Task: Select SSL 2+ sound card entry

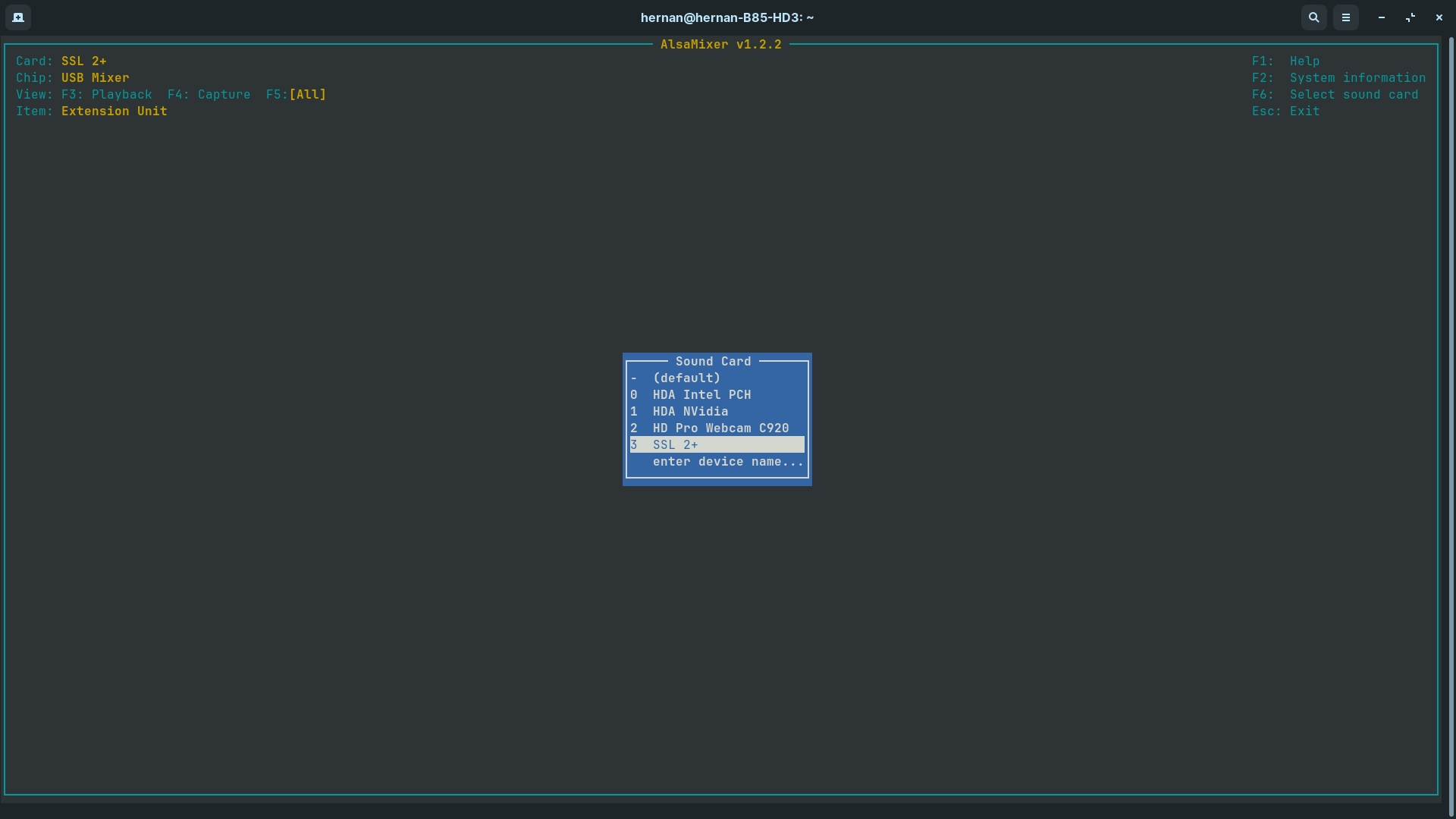Action: click(x=717, y=444)
